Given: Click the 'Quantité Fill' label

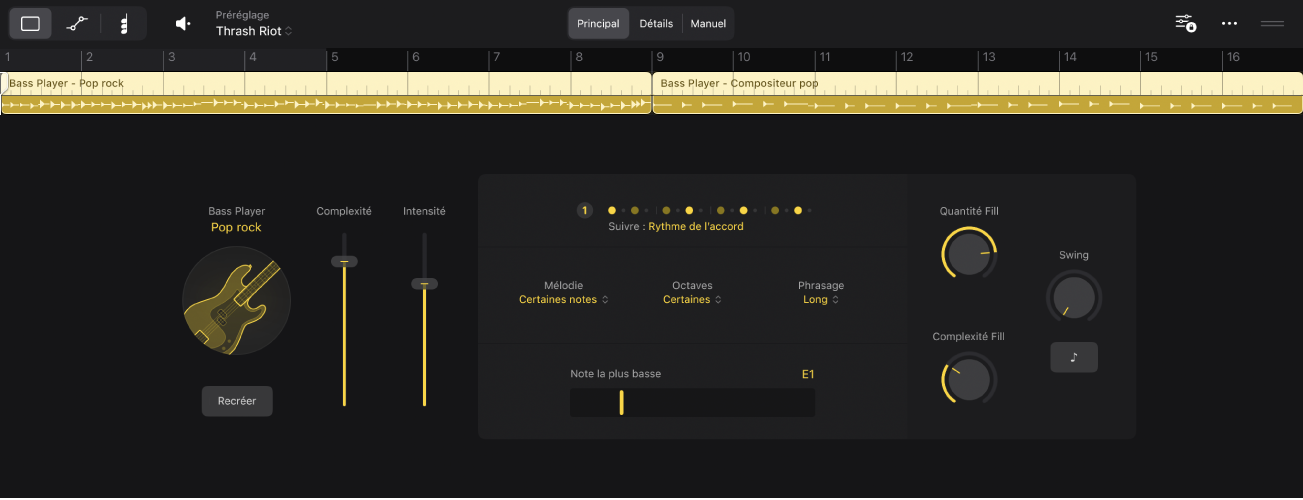Looking at the screenshot, I should (969, 211).
